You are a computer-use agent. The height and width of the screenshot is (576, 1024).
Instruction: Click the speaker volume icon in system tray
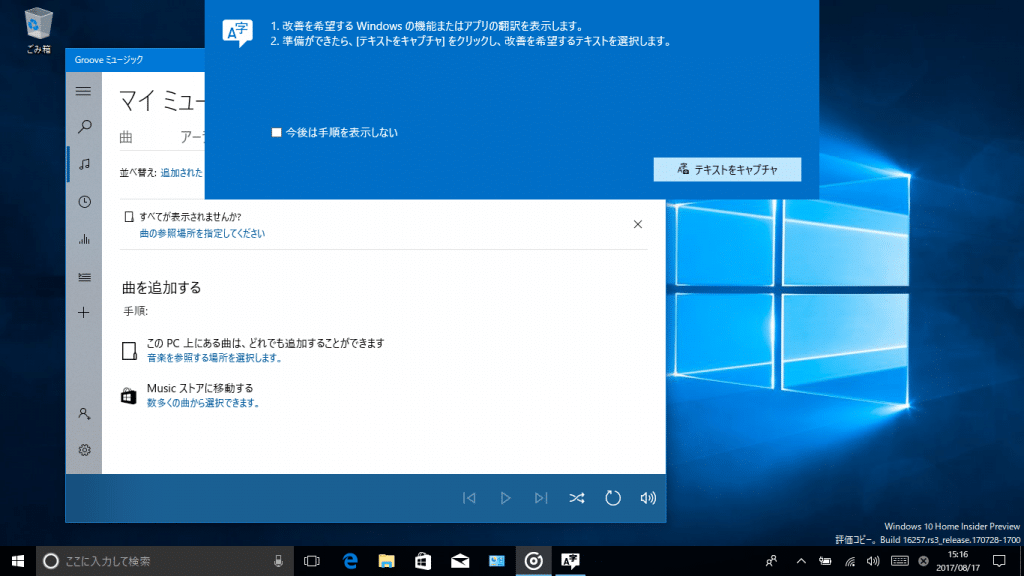tap(873, 561)
